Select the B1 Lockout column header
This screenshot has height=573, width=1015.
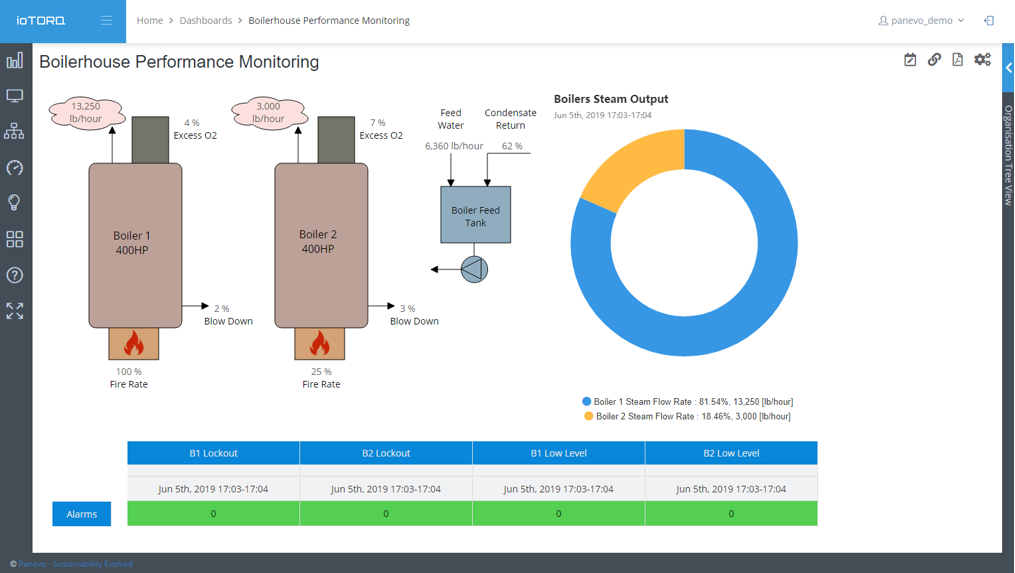click(213, 453)
